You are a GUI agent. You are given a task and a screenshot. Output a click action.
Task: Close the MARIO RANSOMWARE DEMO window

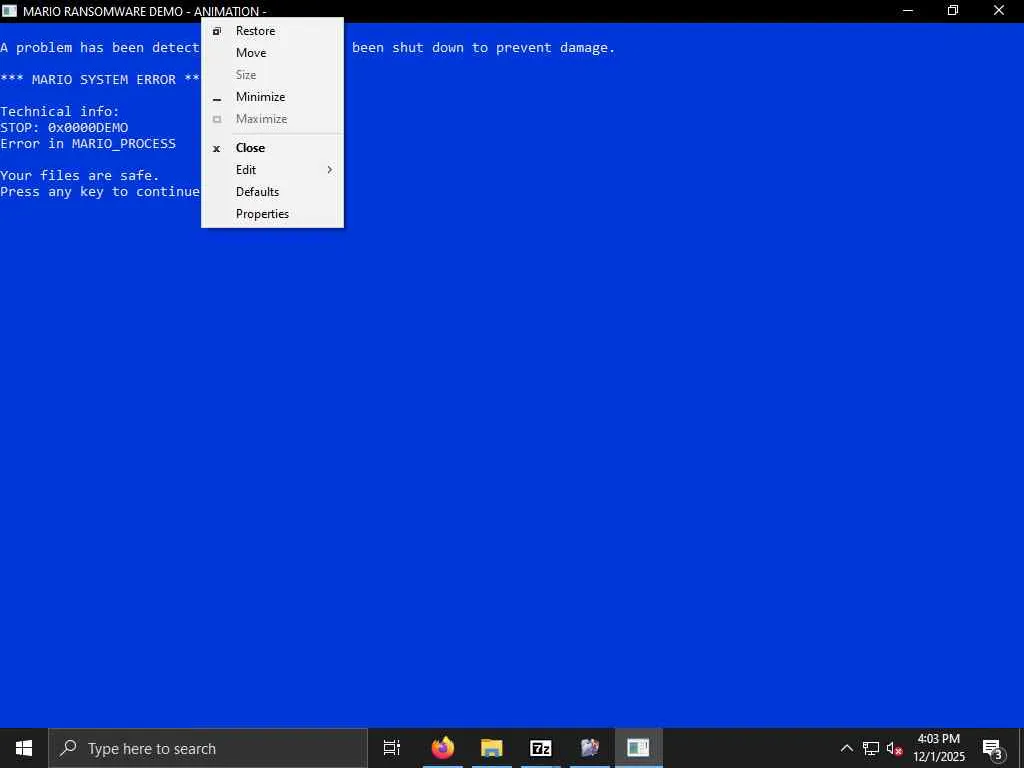tap(999, 11)
